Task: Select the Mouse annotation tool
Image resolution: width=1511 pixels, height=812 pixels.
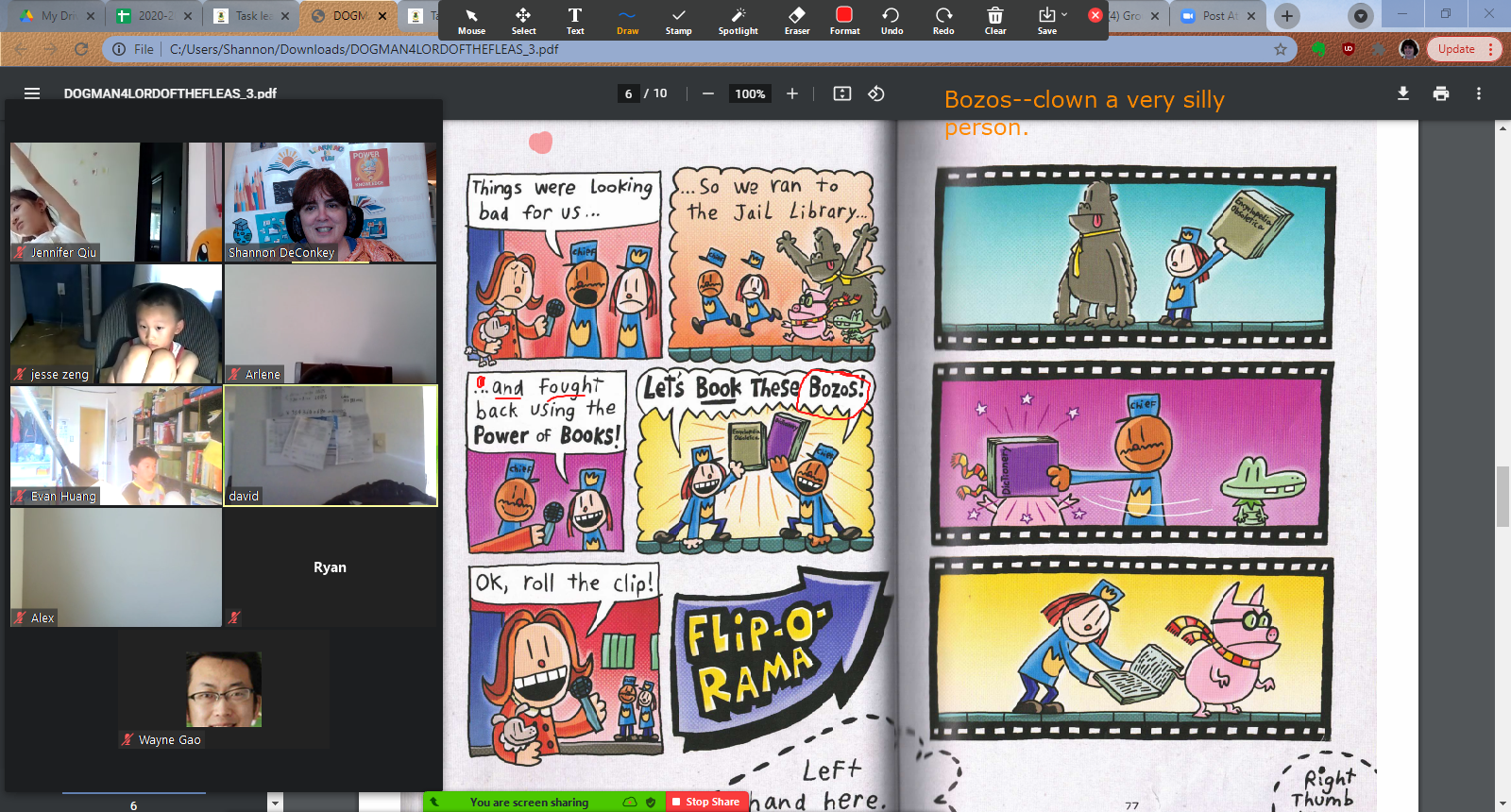Action: [x=471, y=21]
